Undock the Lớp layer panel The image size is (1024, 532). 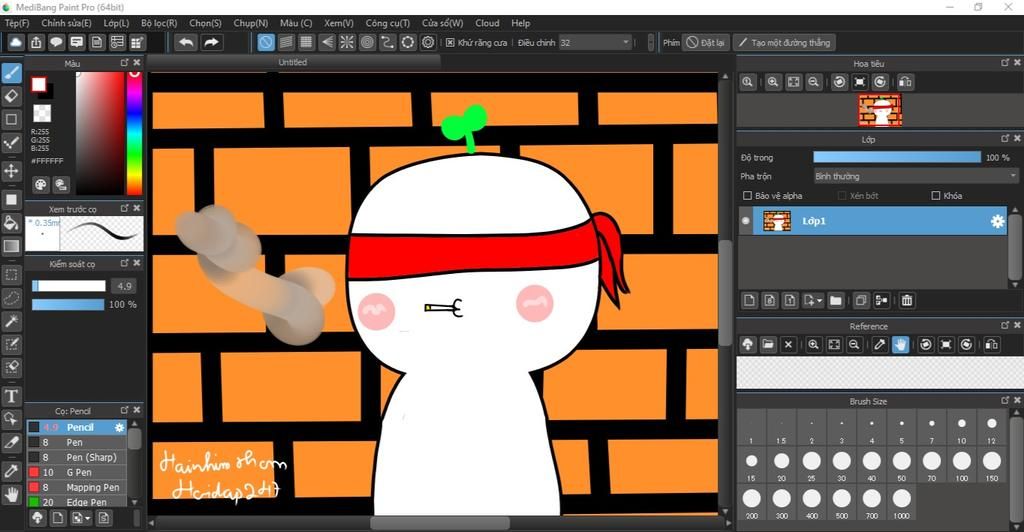pyautogui.click(x=1005, y=138)
